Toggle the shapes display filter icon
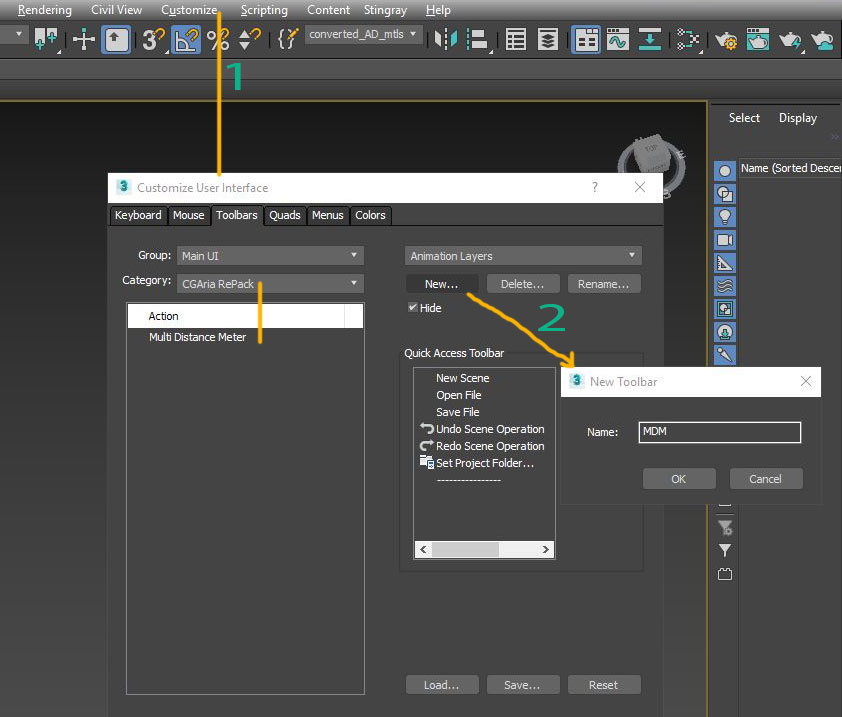Viewport: 842px width, 717px height. [725, 194]
